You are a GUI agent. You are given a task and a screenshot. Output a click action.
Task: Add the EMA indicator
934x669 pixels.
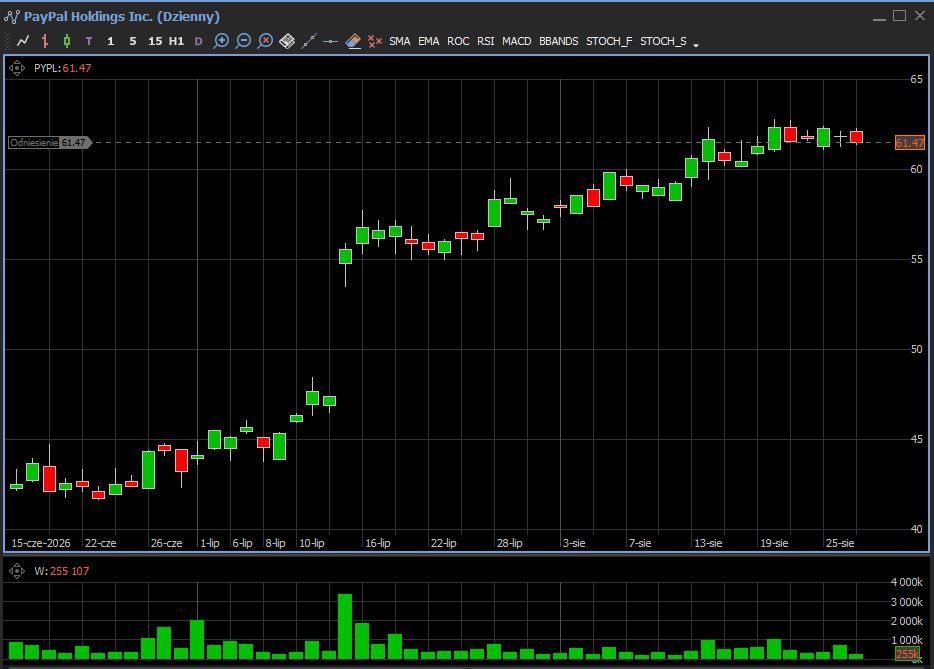click(428, 41)
